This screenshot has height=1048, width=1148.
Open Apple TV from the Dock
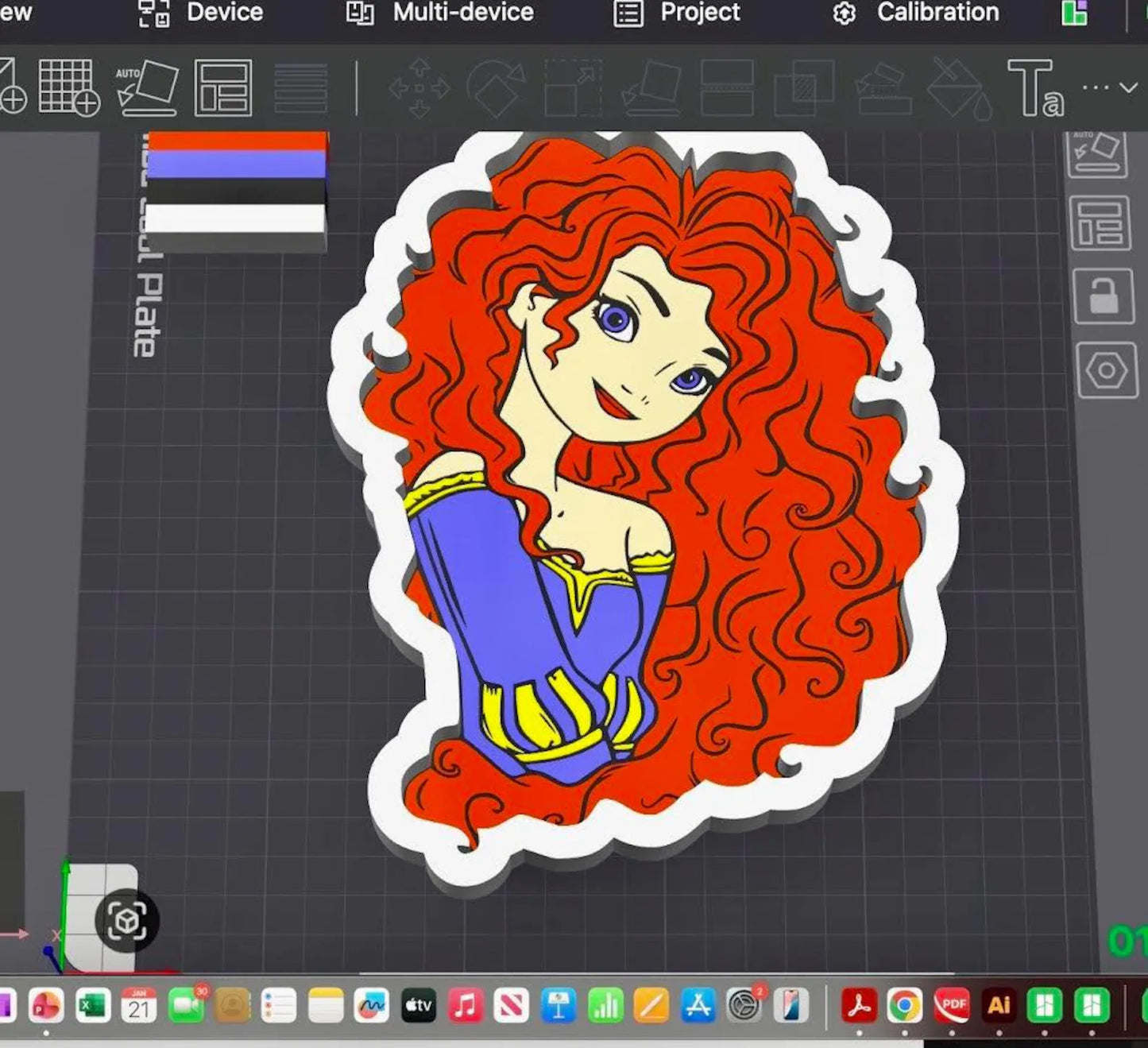[419, 1007]
